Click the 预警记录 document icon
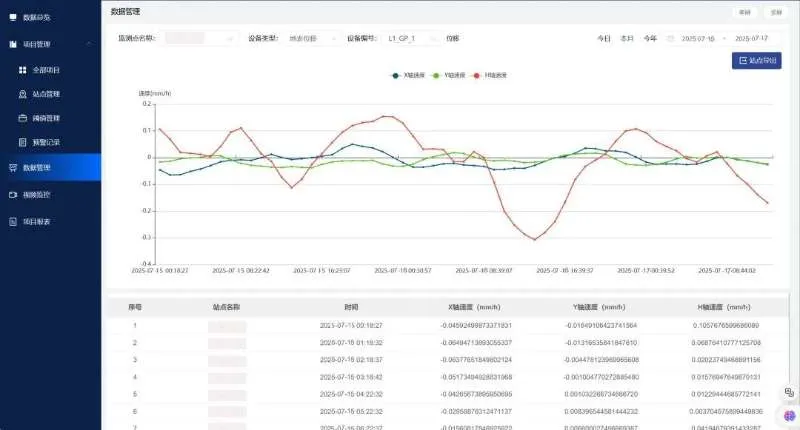The width and height of the screenshot is (800, 430). pos(22,142)
